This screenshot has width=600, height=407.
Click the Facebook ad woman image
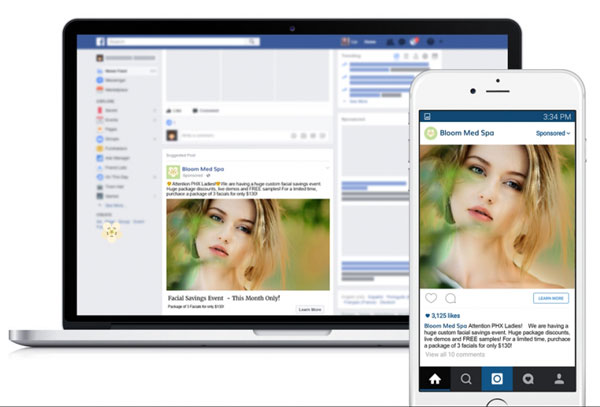(x=247, y=245)
